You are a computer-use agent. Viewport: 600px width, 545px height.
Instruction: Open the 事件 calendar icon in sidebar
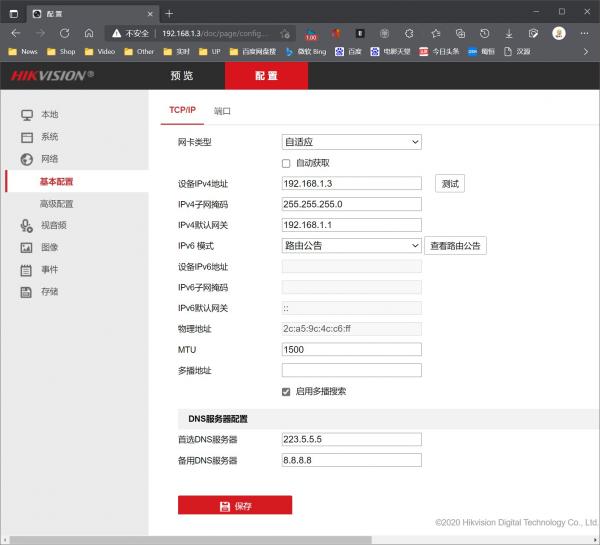(26, 270)
